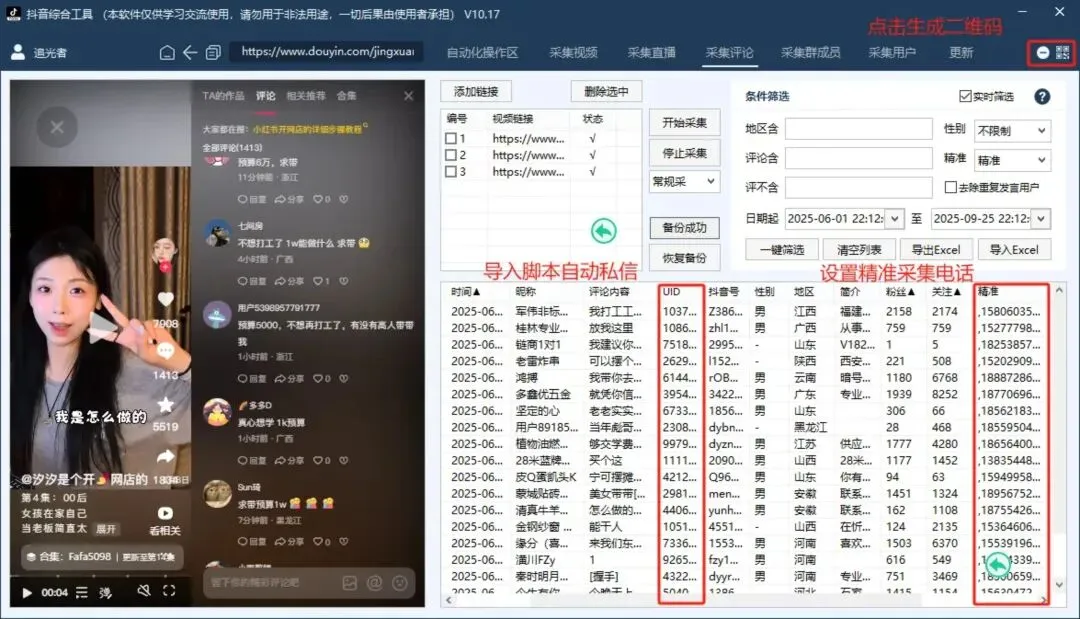This screenshot has width=1080, height=619.
Task: Click the douyin.com URL address field
Action: tap(327, 52)
